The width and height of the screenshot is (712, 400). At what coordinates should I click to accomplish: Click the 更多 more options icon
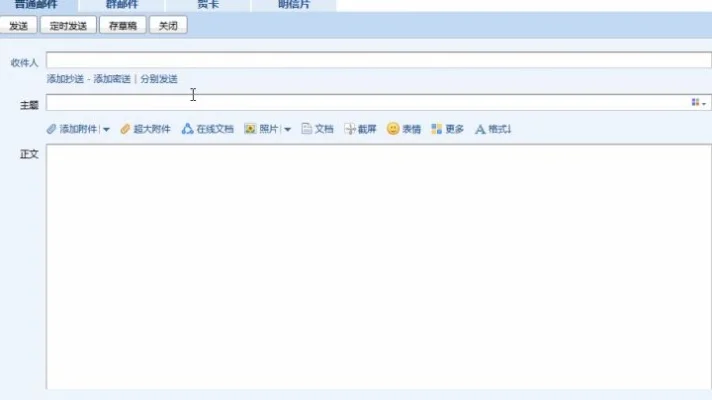point(437,129)
